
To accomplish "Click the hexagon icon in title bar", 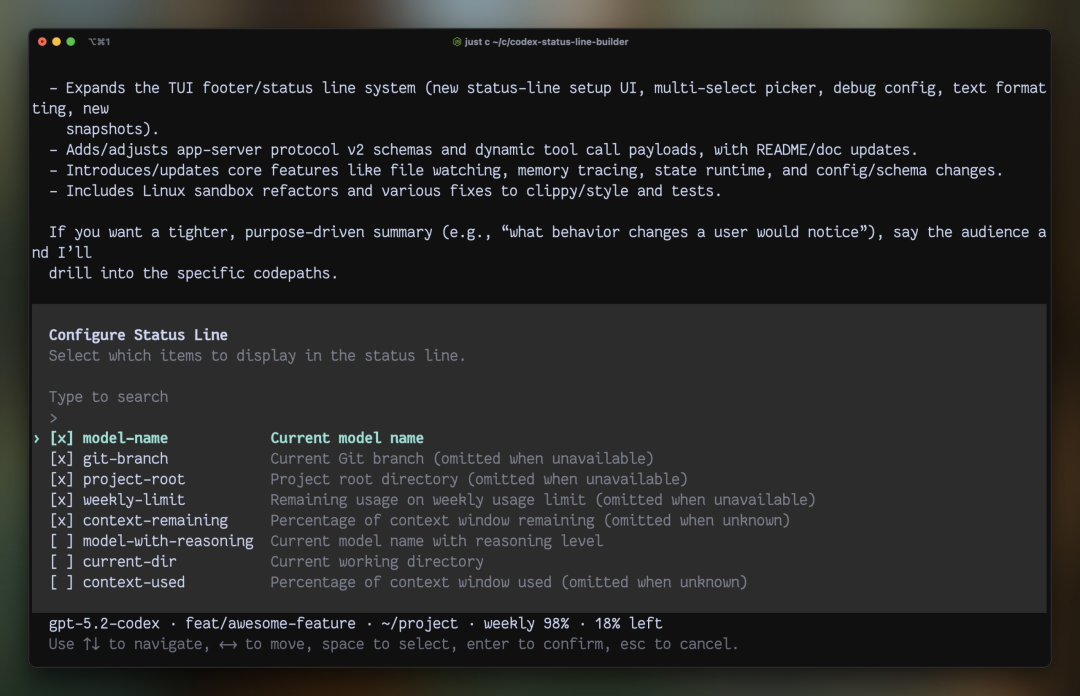I will [x=457, y=42].
